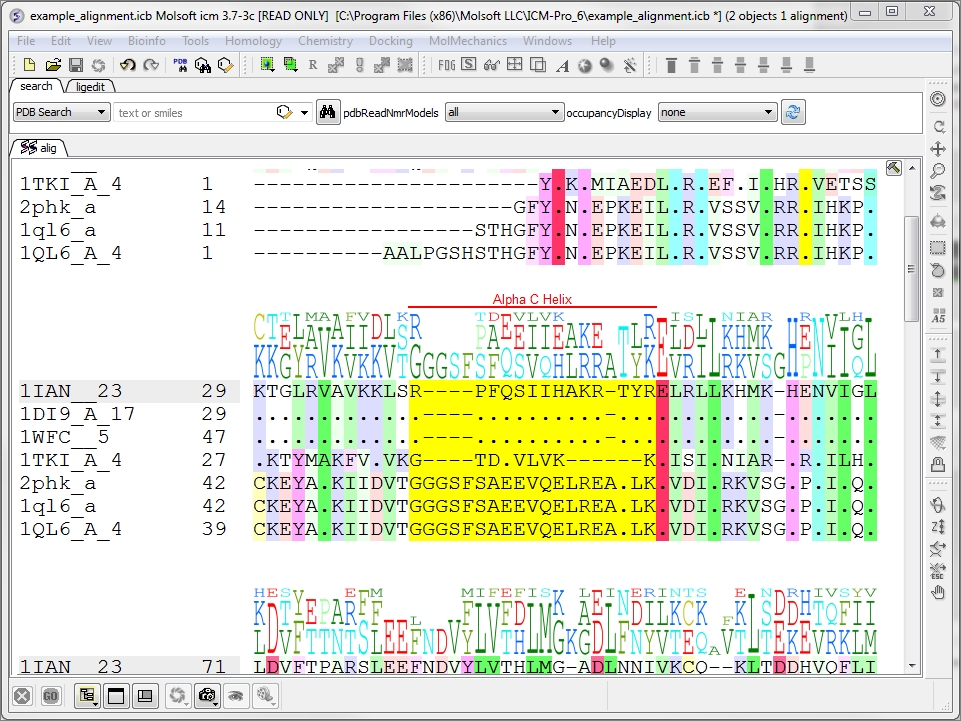
Task: Click the GO button in the bottom toolbar
Action: coord(50,696)
